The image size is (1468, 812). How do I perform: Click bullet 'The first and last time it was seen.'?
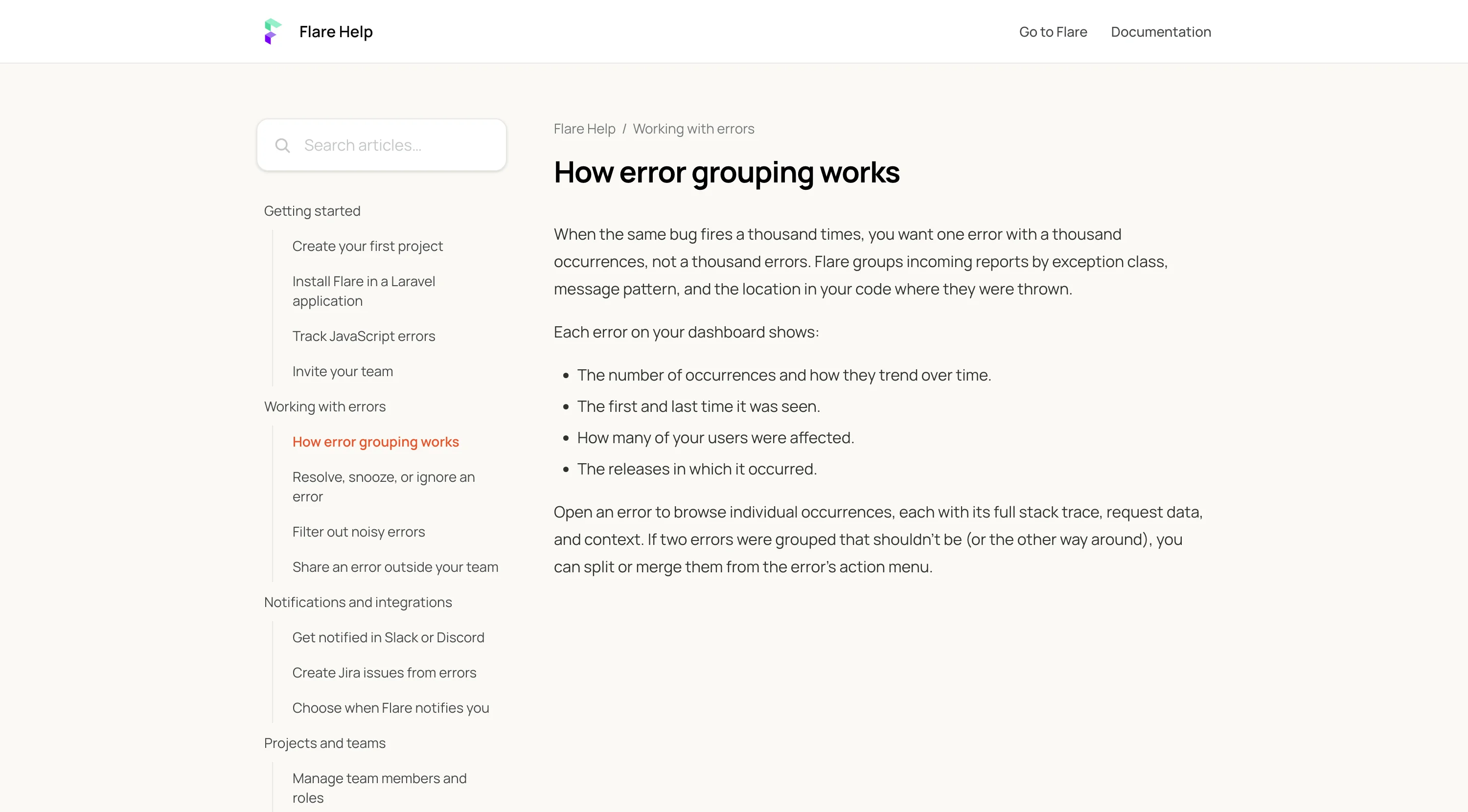pyautogui.click(x=699, y=407)
